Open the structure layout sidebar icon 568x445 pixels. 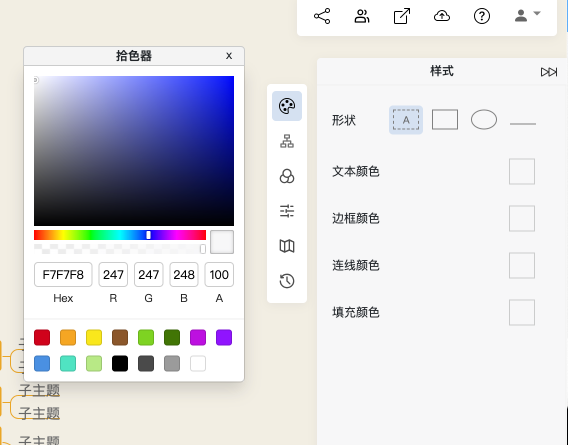[x=287, y=141]
